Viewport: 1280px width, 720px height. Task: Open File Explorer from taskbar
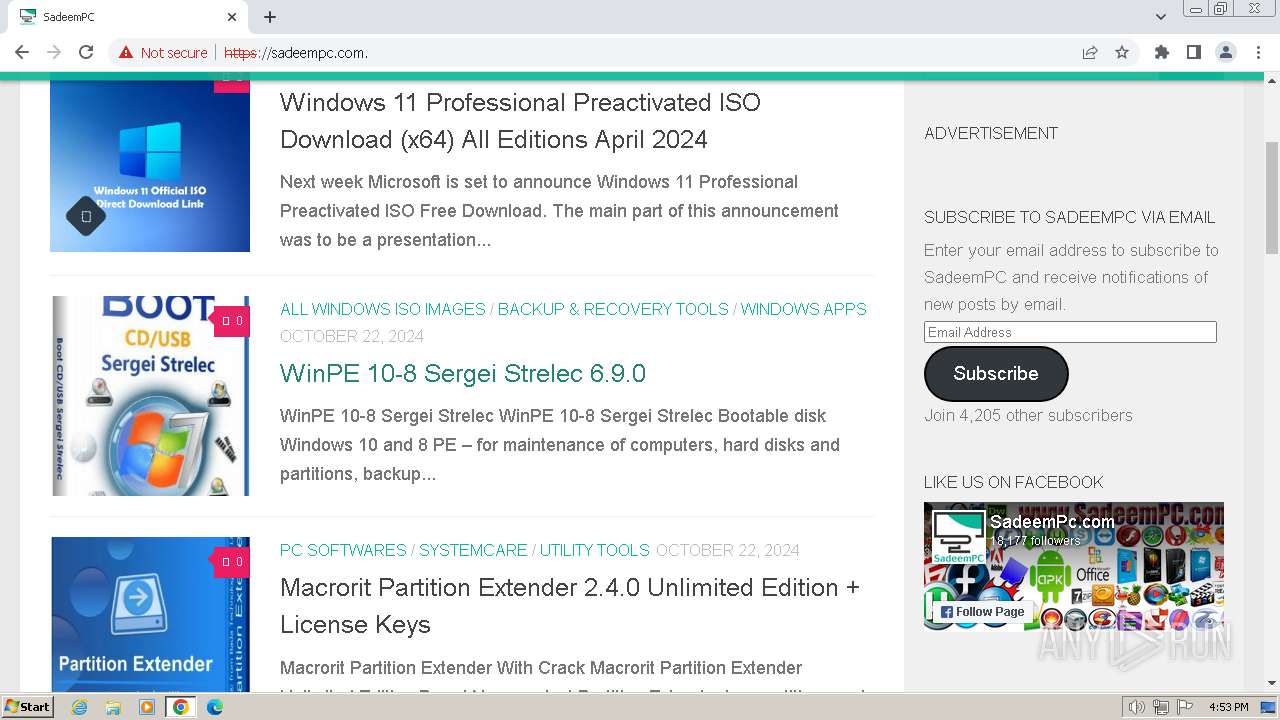click(x=113, y=707)
